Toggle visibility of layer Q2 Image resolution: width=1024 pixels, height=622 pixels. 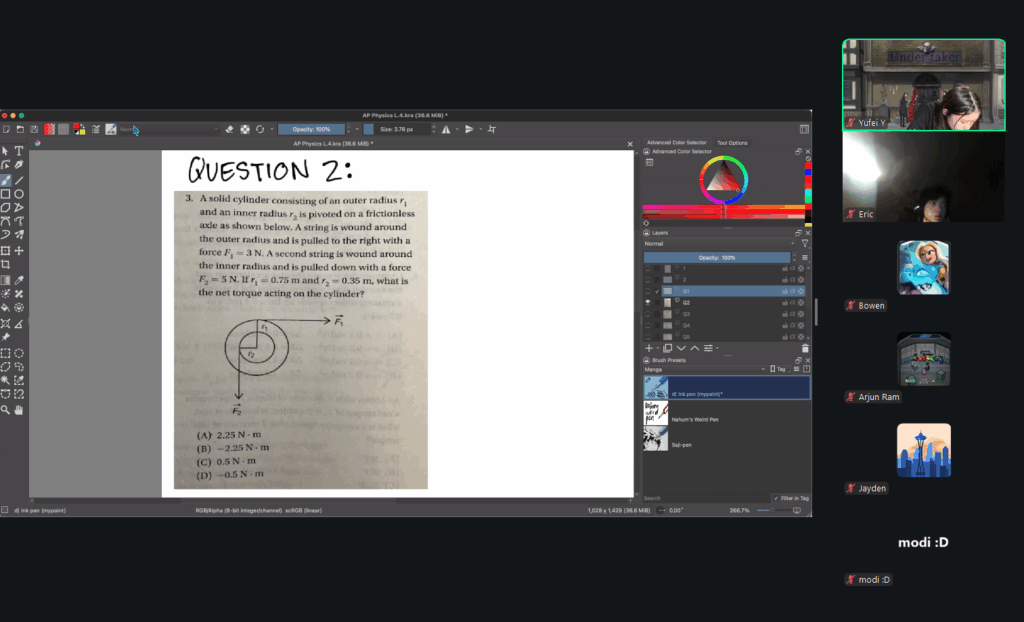649,302
